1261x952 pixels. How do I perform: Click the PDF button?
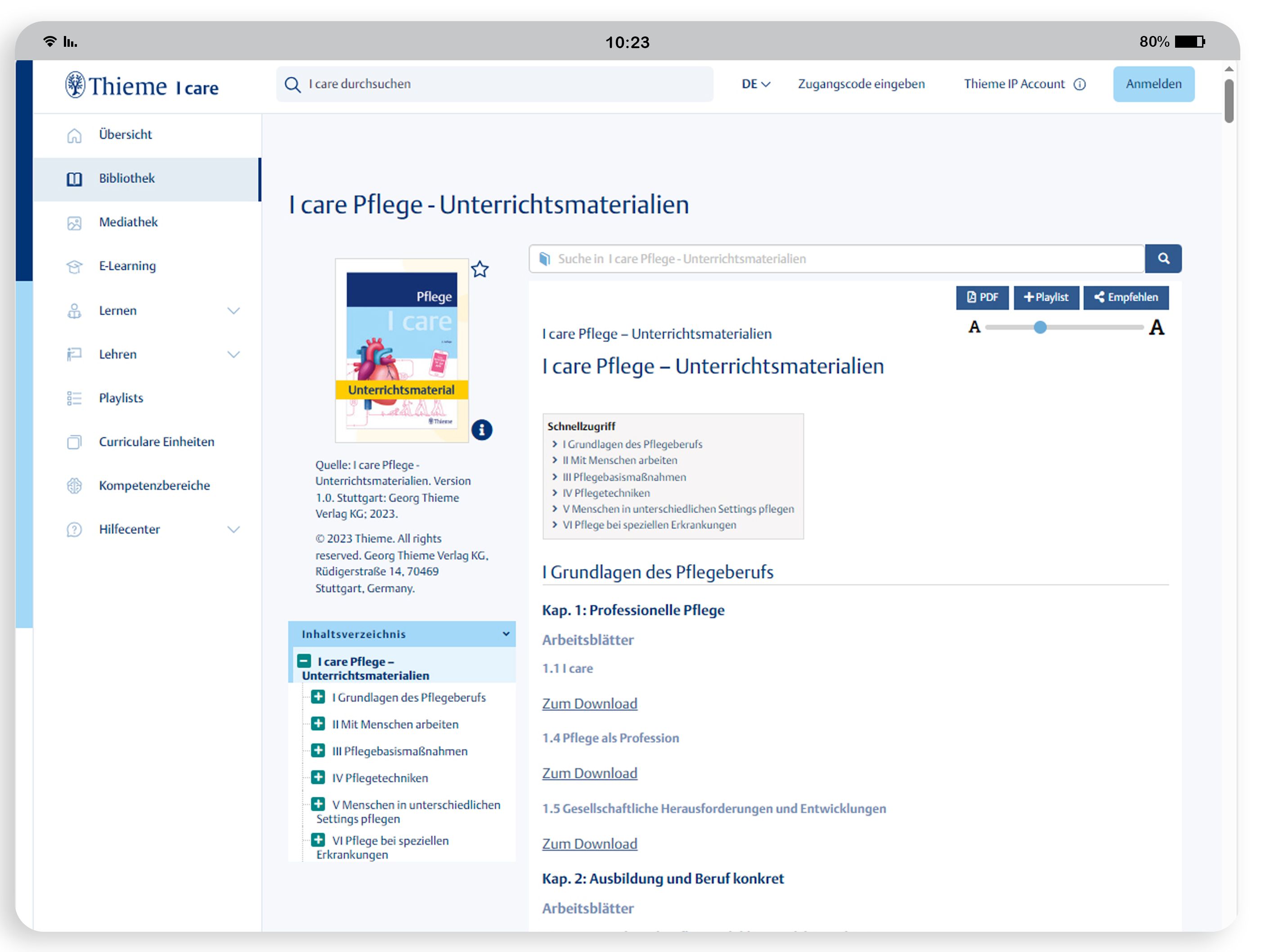coord(982,297)
